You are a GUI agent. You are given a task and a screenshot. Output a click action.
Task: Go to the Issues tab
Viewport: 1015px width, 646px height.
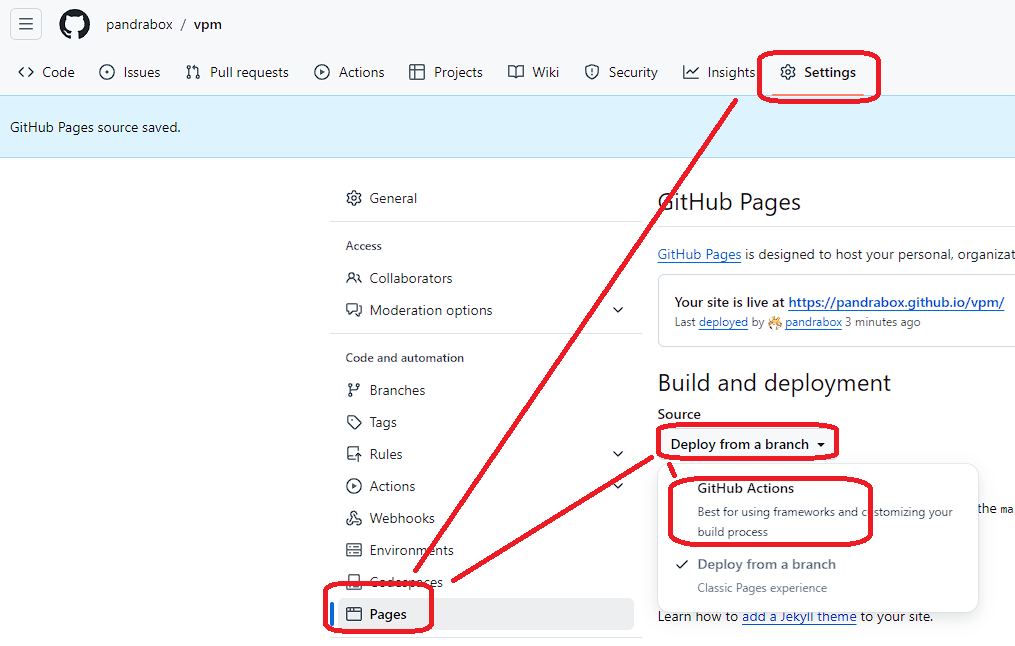[130, 72]
